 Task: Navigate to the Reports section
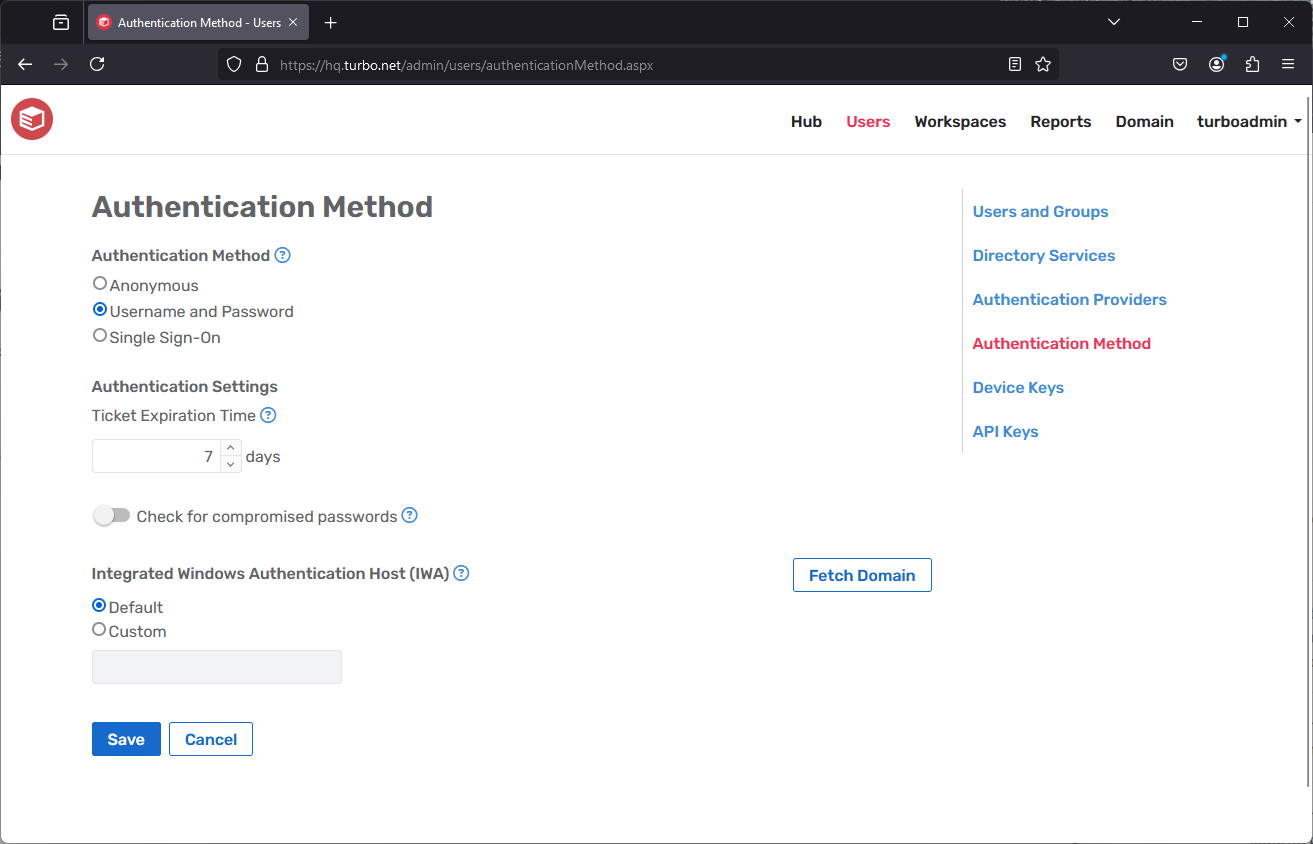1060,121
